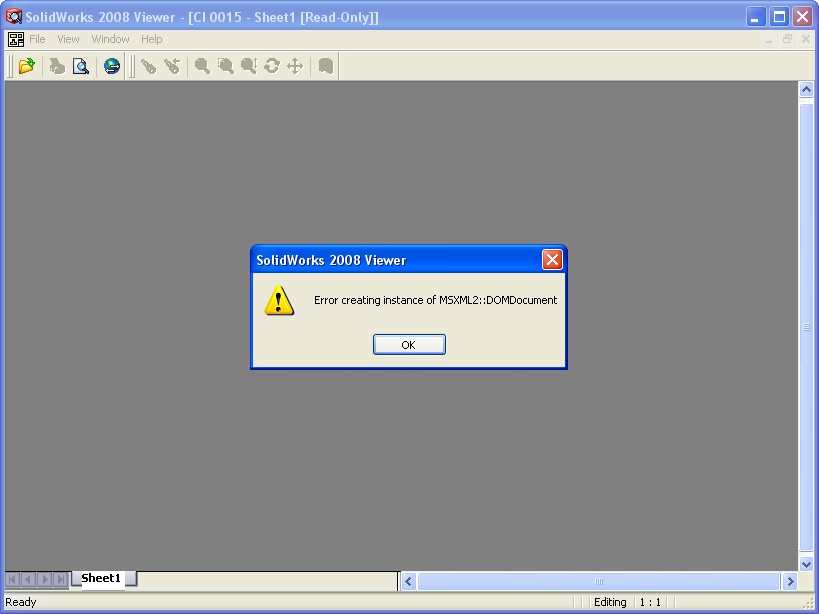Click the SolidWorks Viewer title bar app icon
Screen dimensions: 819x614
coord(14,17)
